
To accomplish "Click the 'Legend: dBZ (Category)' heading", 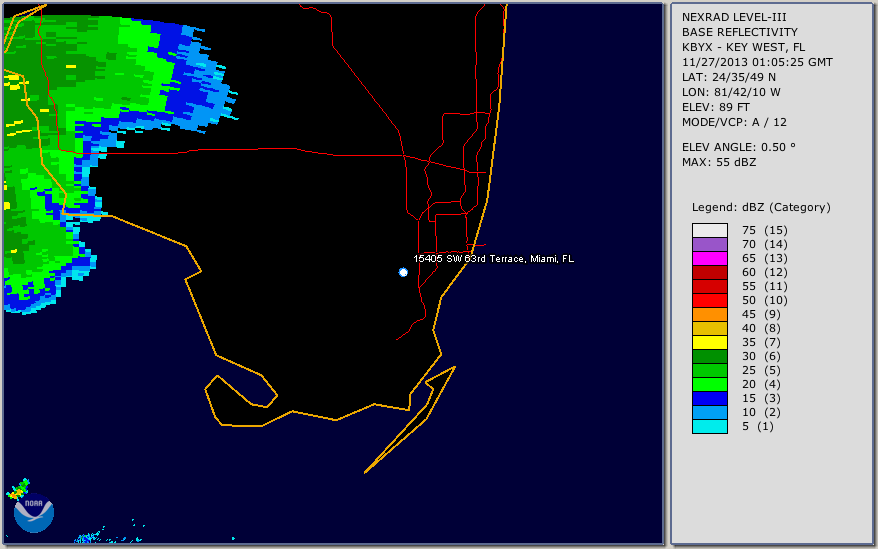I will [761, 207].
